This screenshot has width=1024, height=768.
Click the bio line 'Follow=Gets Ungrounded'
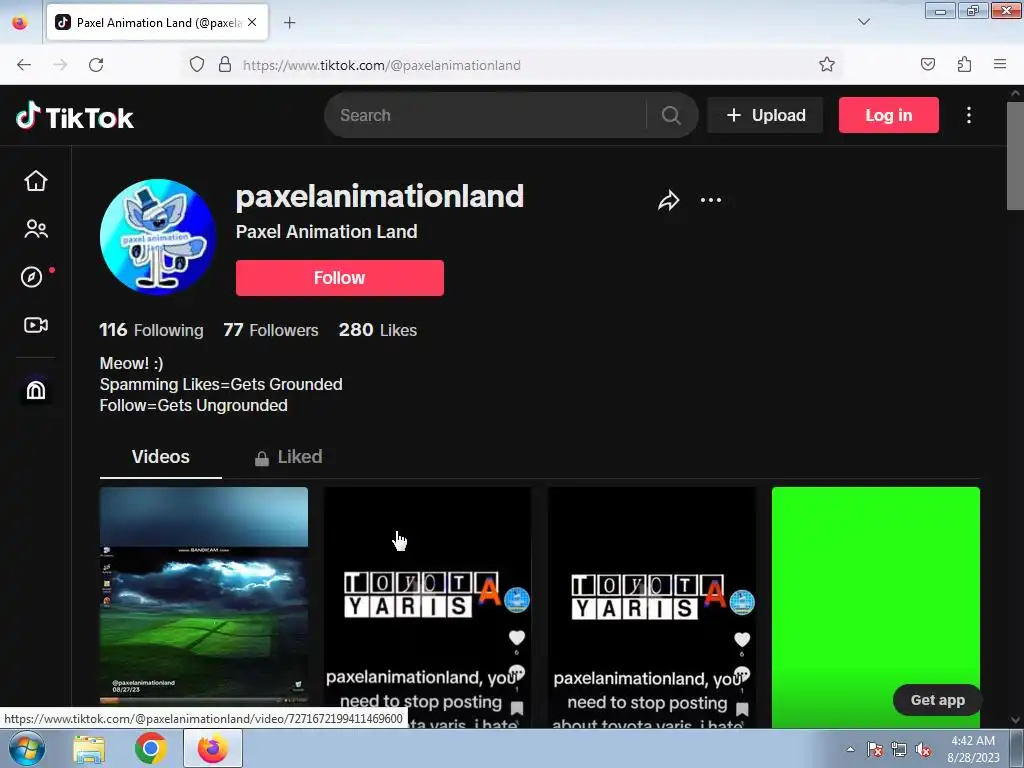pos(193,406)
